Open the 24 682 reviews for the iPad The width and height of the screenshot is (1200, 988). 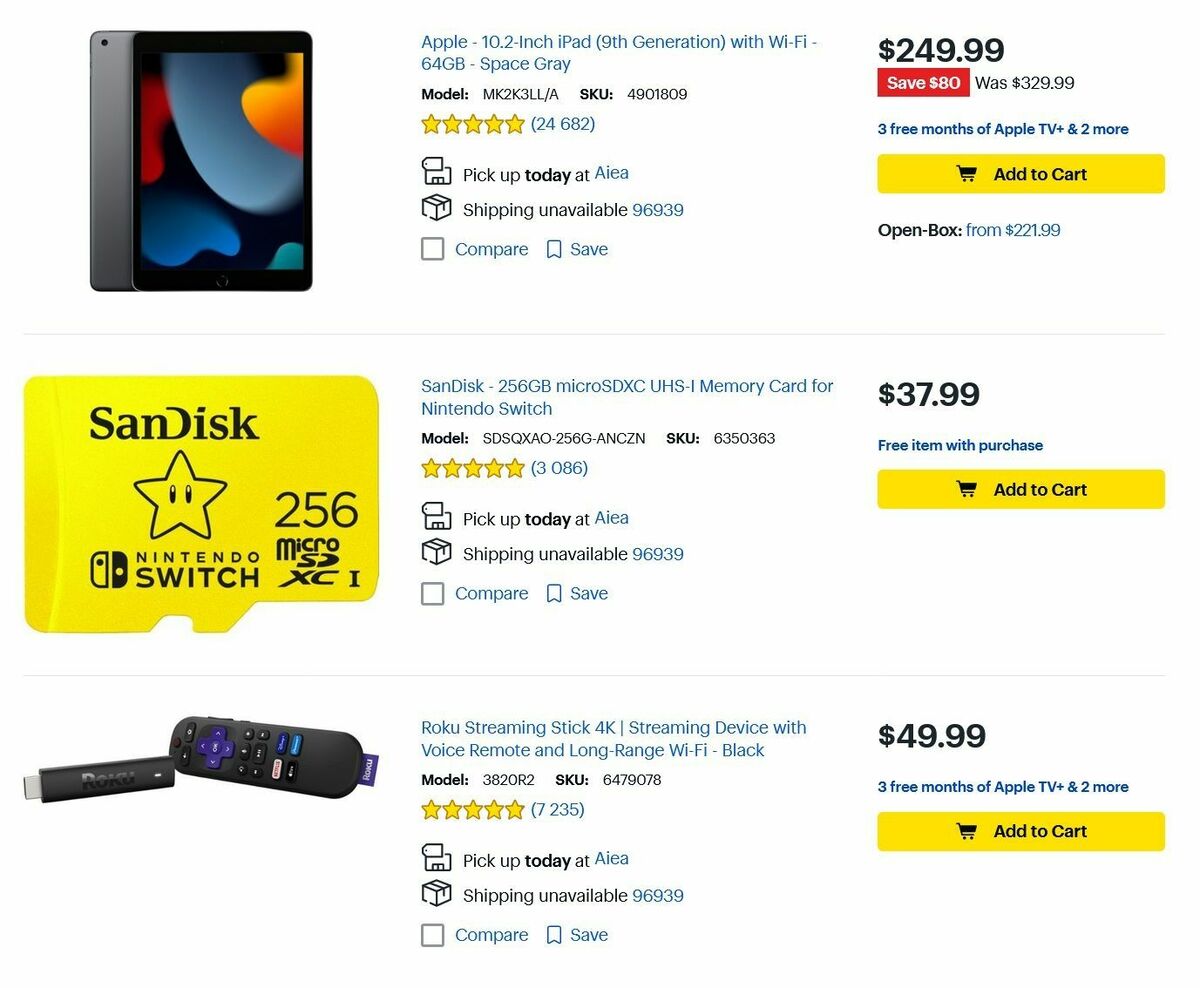pyautogui.click(x=562, y=123)
